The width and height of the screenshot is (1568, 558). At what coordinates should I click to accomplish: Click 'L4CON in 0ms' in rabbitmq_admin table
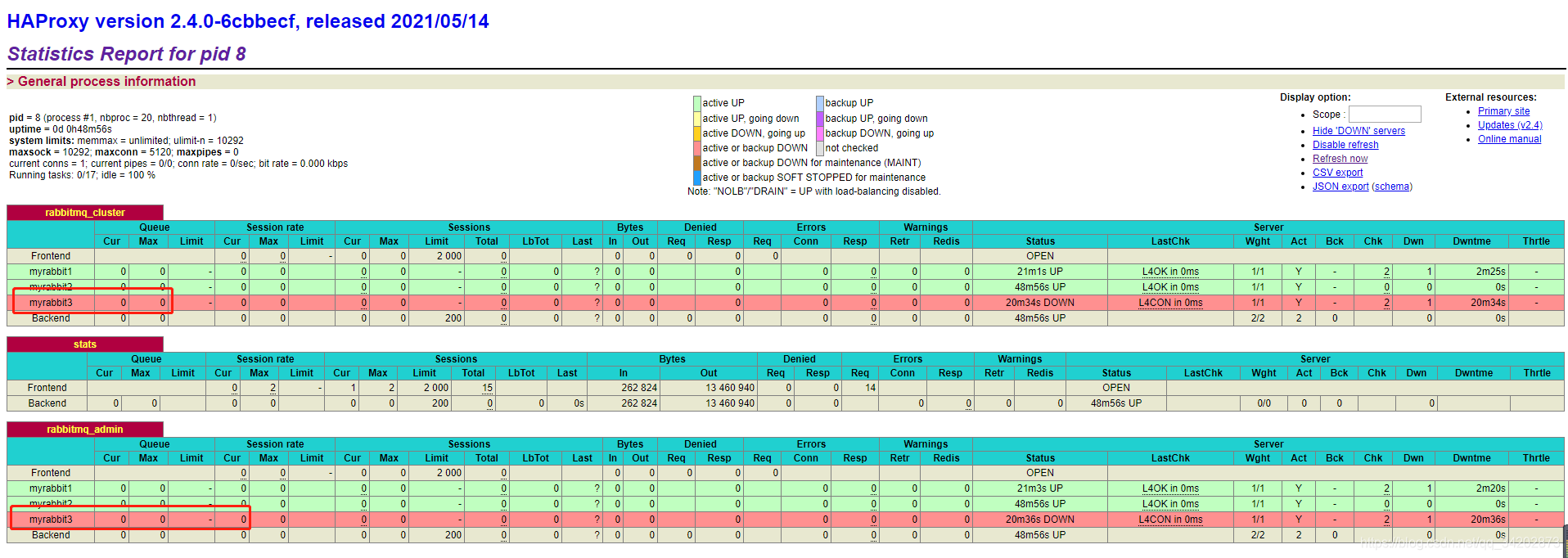[1170, 520]
